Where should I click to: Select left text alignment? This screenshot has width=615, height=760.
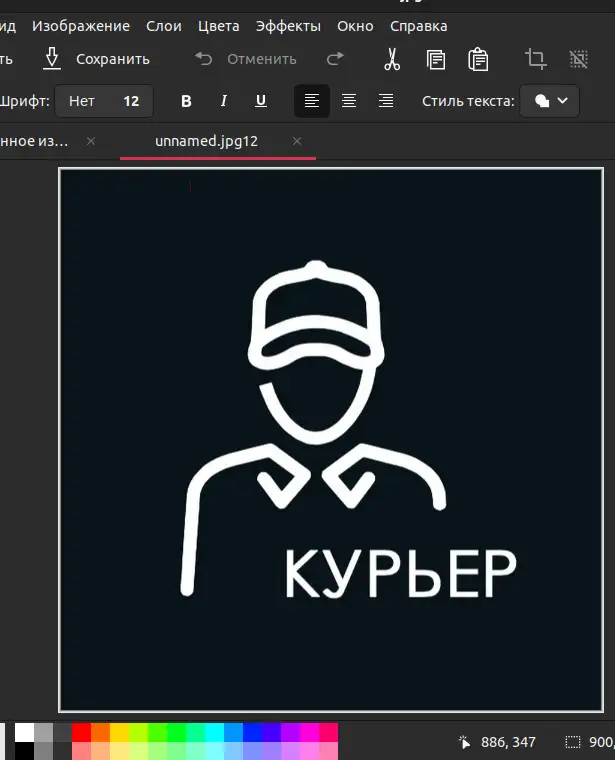click(312, 101)
